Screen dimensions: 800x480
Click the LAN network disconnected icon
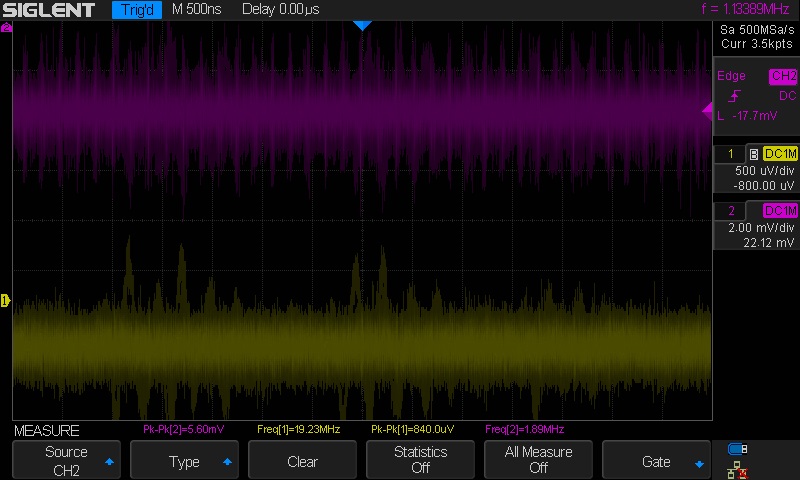pos(737,469)
